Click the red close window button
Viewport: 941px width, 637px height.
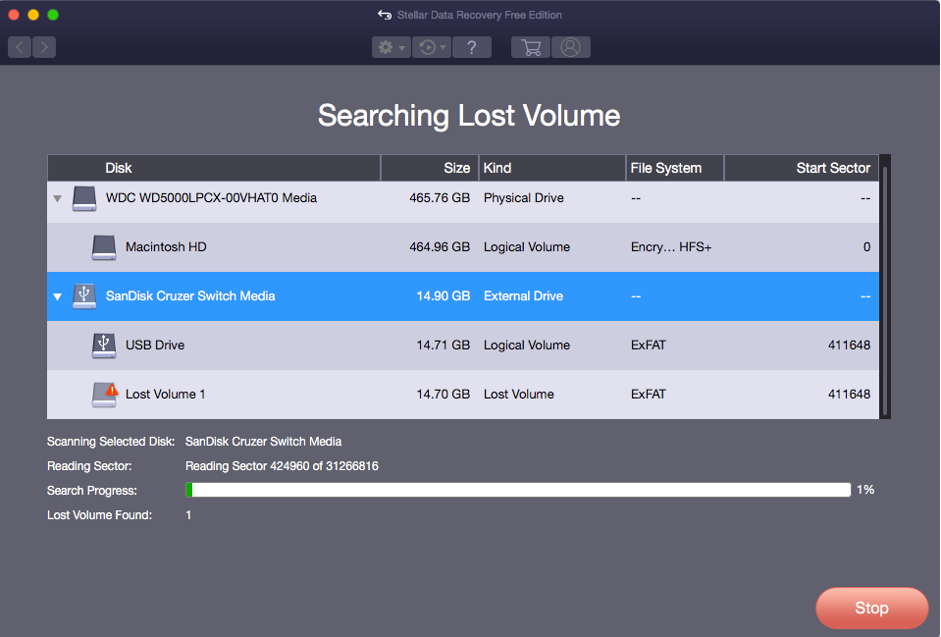tap(14, 14)
